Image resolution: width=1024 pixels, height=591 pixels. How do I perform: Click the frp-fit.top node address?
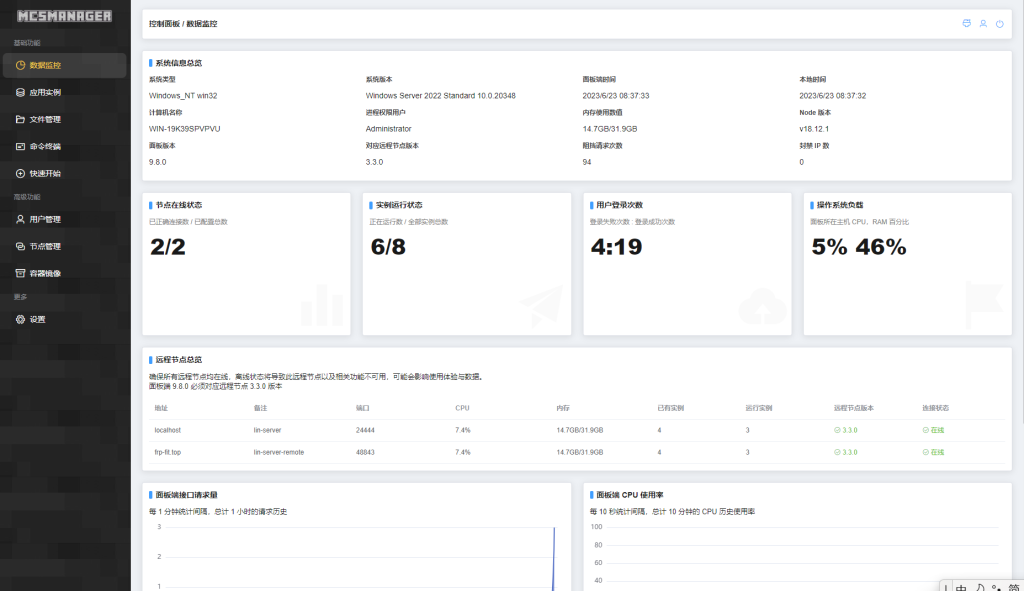[168, 452]
